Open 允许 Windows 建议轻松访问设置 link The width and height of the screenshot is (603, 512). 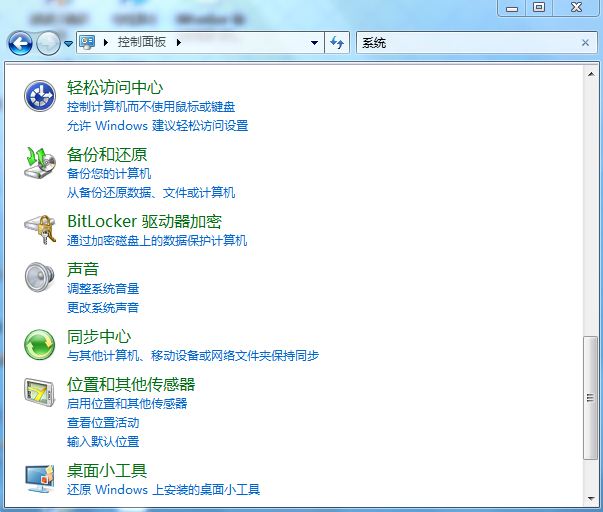pyautogui.click(x=157, y=125)
